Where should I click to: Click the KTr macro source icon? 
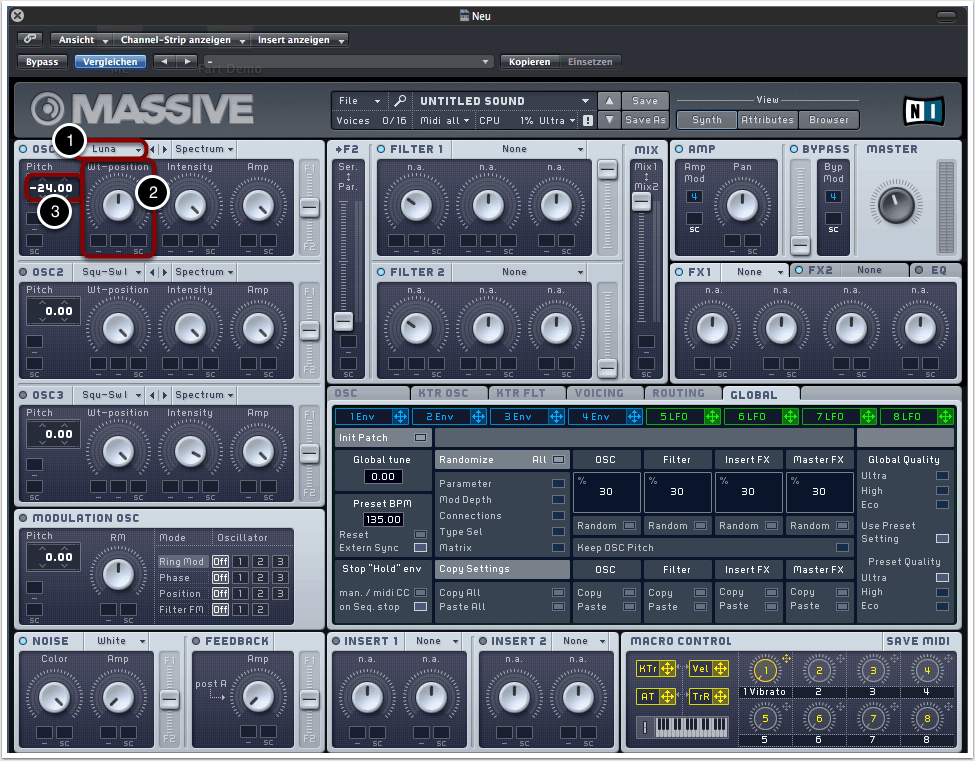coord(653,668)
